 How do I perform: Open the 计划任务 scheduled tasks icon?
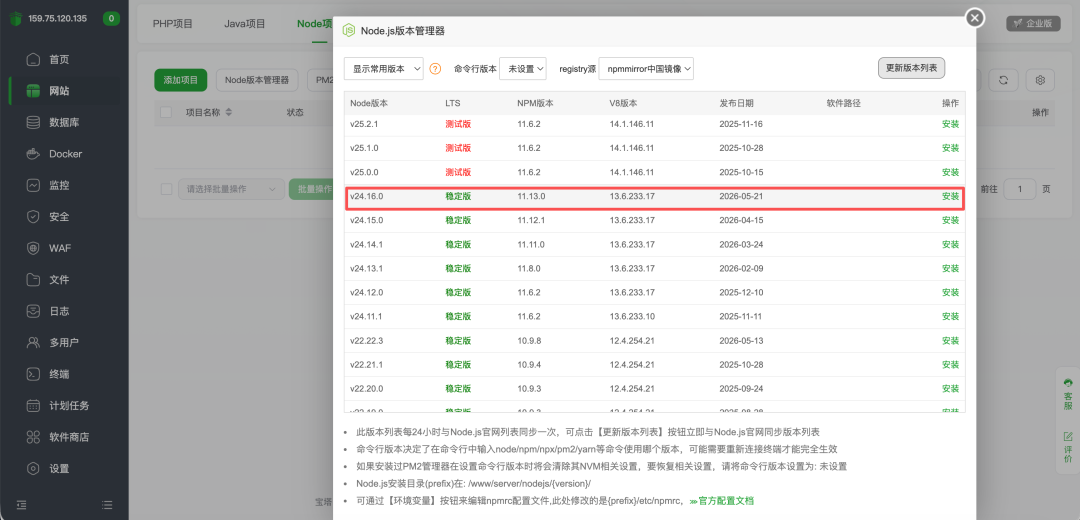33,406
